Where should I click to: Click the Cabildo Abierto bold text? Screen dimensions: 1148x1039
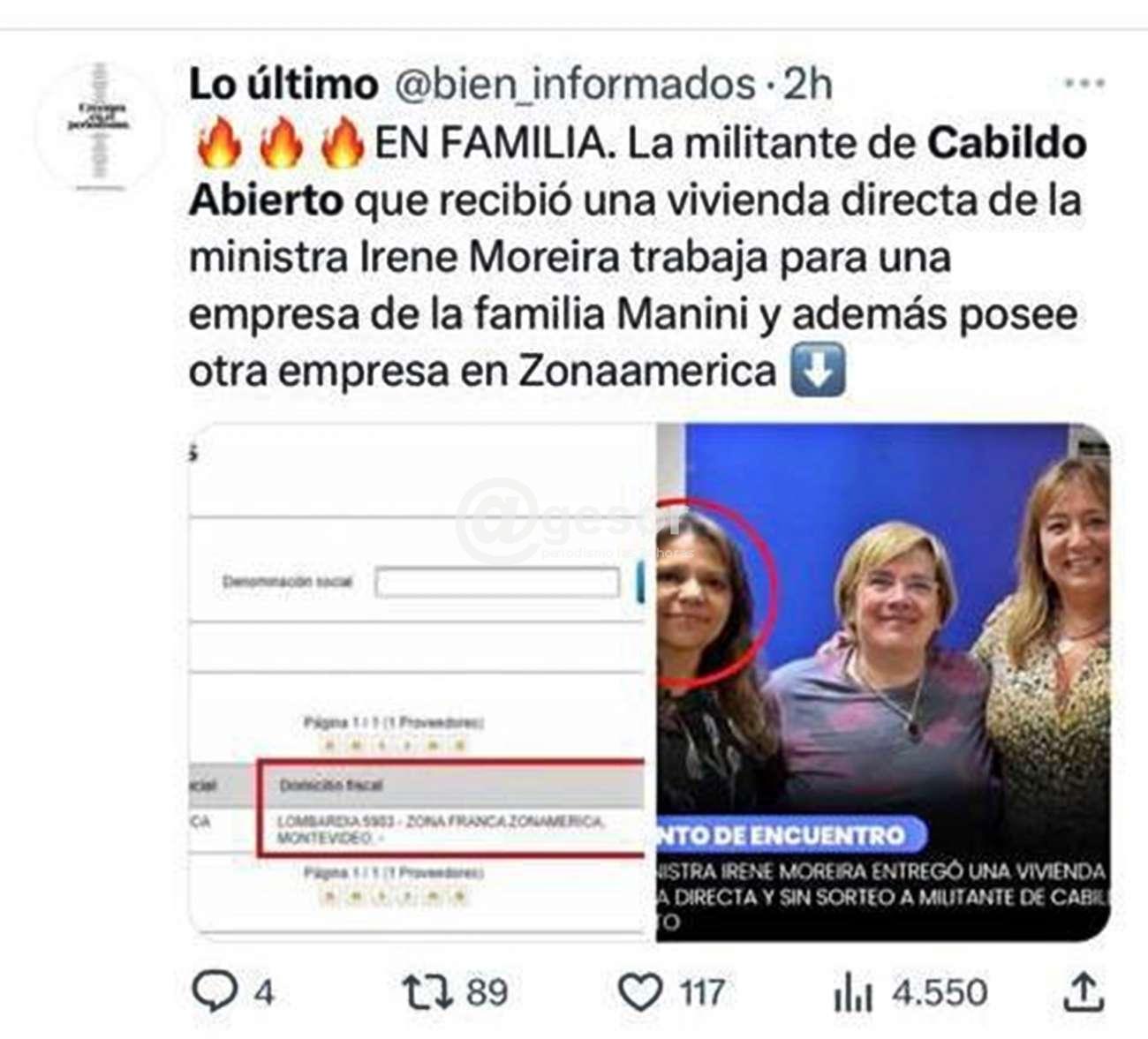click(638, 171)
